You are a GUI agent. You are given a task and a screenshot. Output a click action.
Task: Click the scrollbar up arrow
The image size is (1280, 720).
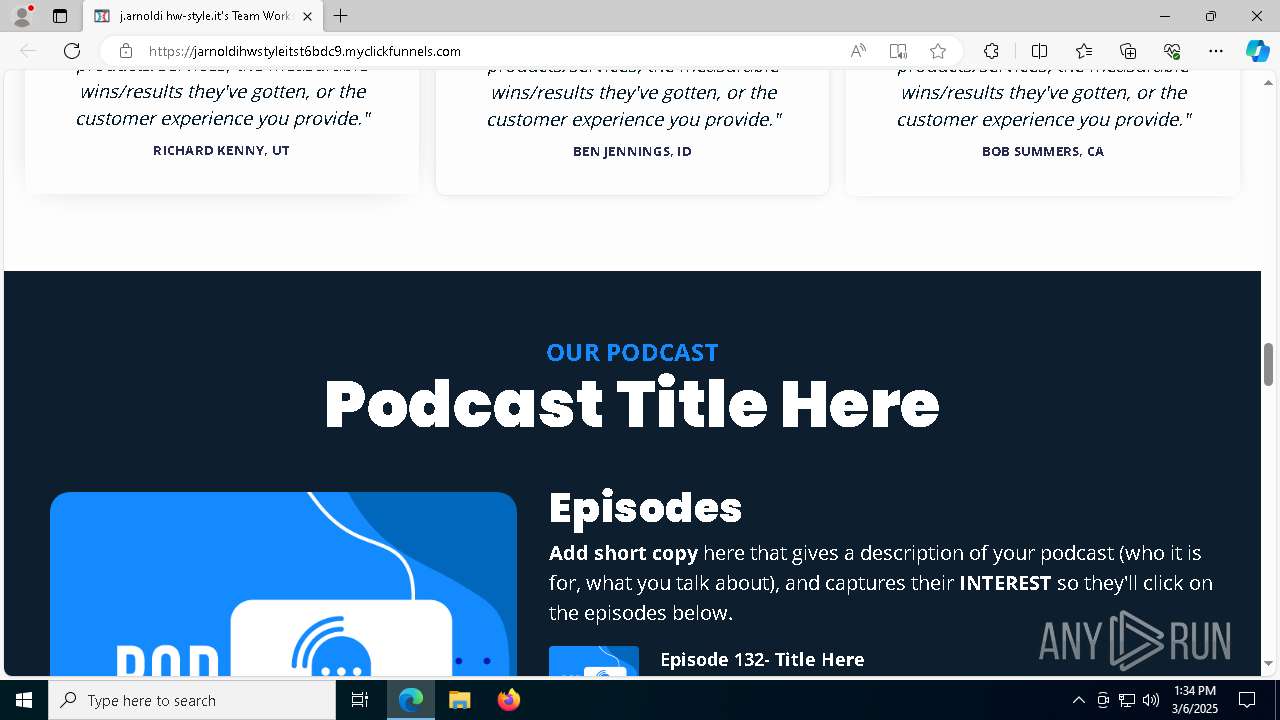(x=1268, y=83)
